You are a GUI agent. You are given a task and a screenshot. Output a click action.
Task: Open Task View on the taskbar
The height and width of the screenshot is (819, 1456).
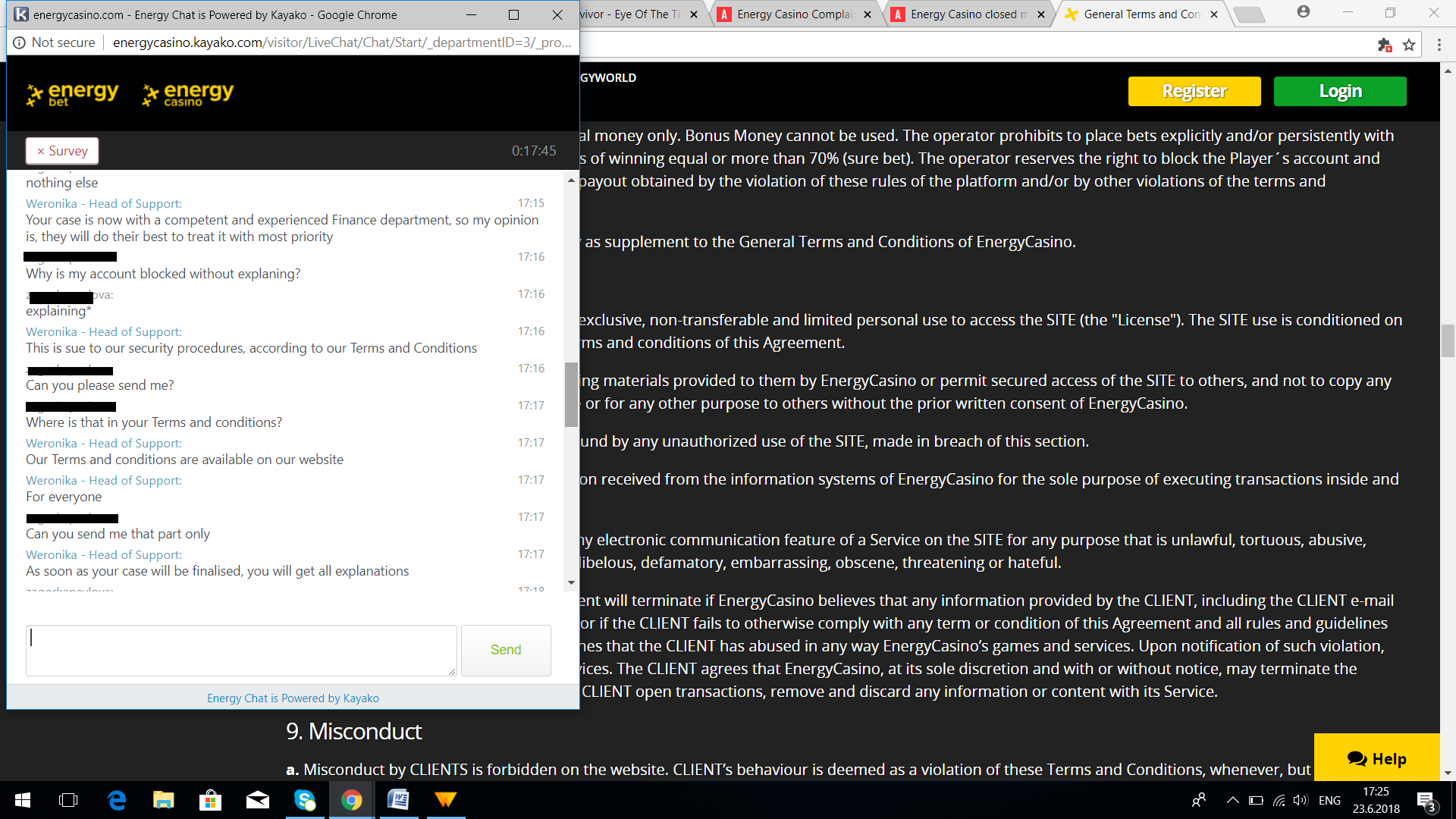tap(68, 800)
